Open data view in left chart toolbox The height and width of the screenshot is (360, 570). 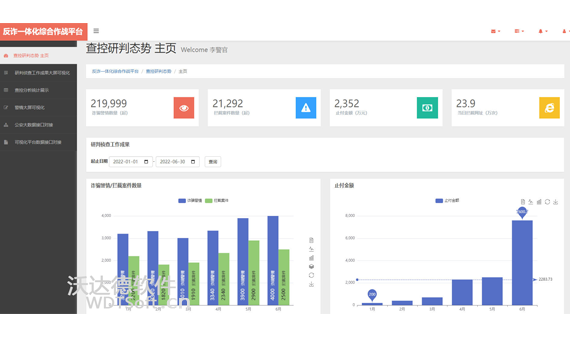click(x=311, y=240)
